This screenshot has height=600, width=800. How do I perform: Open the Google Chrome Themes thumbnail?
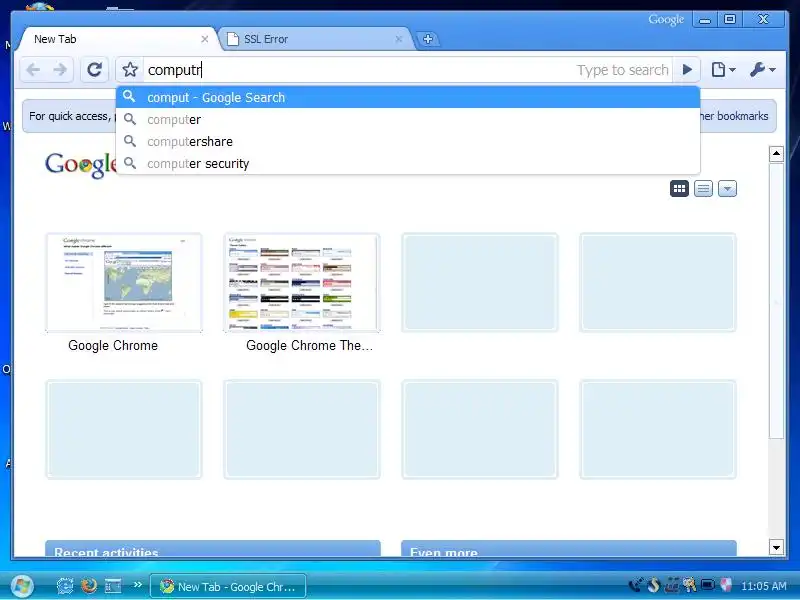[x=302, y=283]
